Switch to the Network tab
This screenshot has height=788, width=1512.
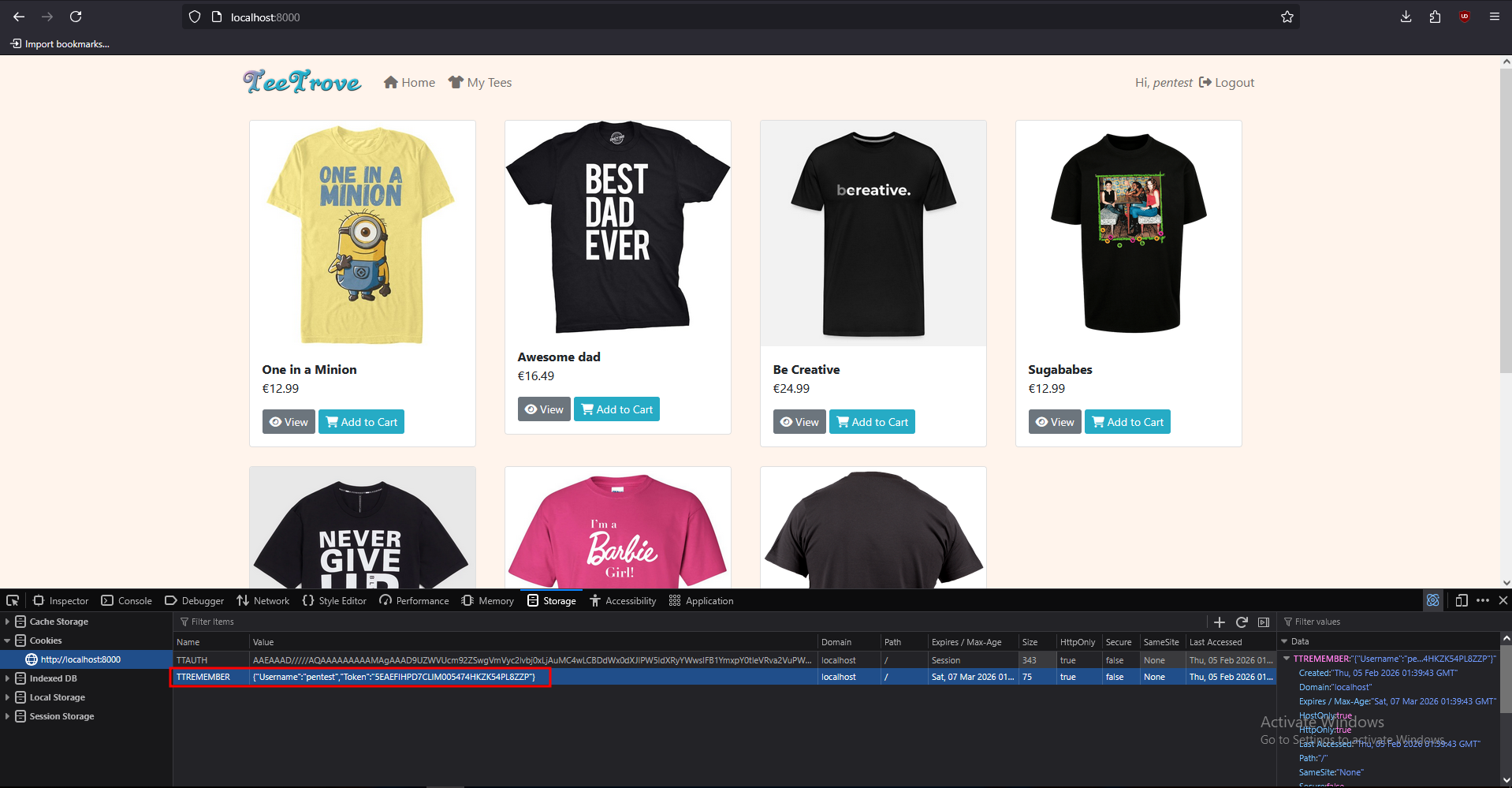tap(263, 600)
